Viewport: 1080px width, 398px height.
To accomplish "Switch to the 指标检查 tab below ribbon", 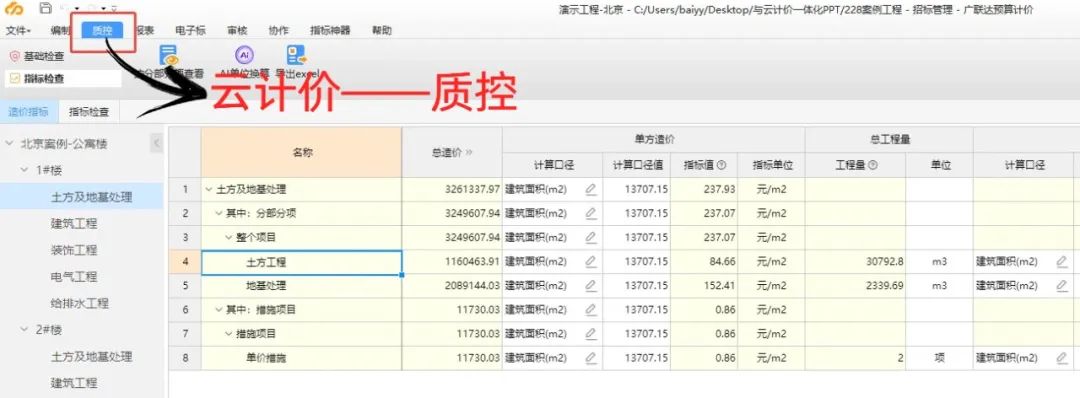I will pyautogui.click(x=89, y=112).
